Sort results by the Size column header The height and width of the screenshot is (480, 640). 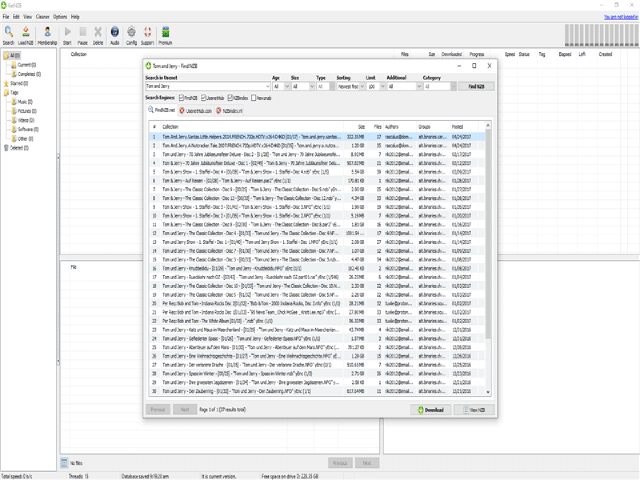pyautogui.click(x=354, y=127)
